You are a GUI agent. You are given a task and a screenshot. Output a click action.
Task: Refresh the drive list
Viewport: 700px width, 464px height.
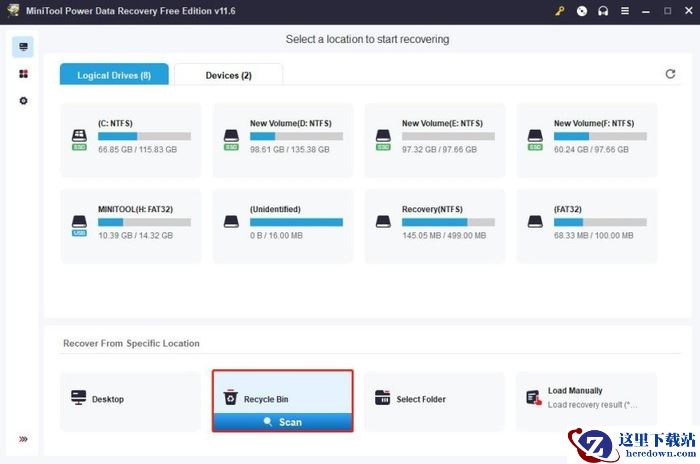tap(670, 74)
